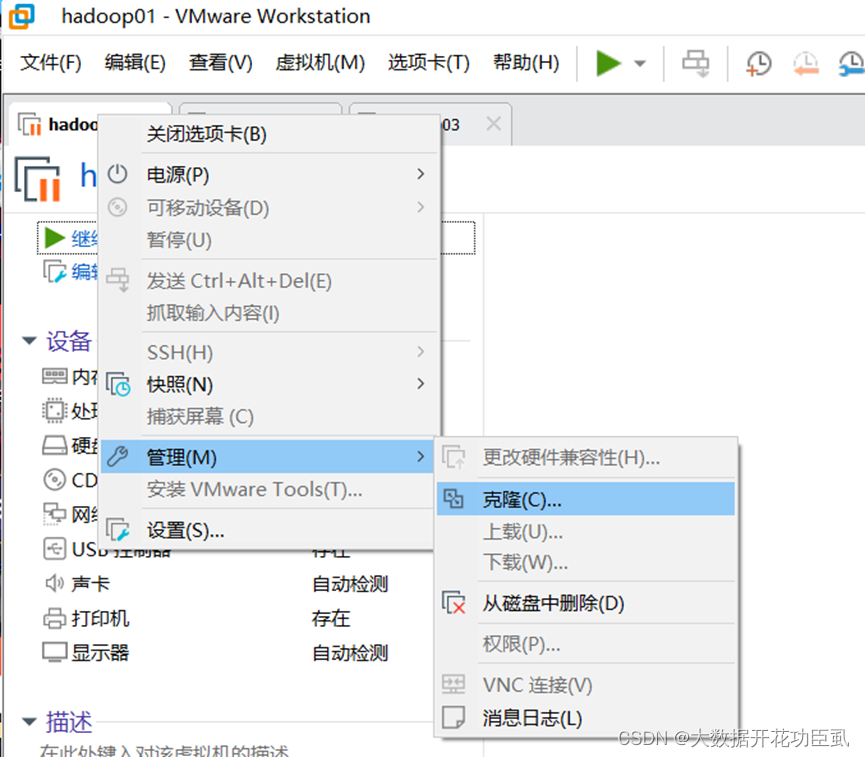
Task: Click the CD/DVD drive icon in 设备 list
Action: click(55, 480)
